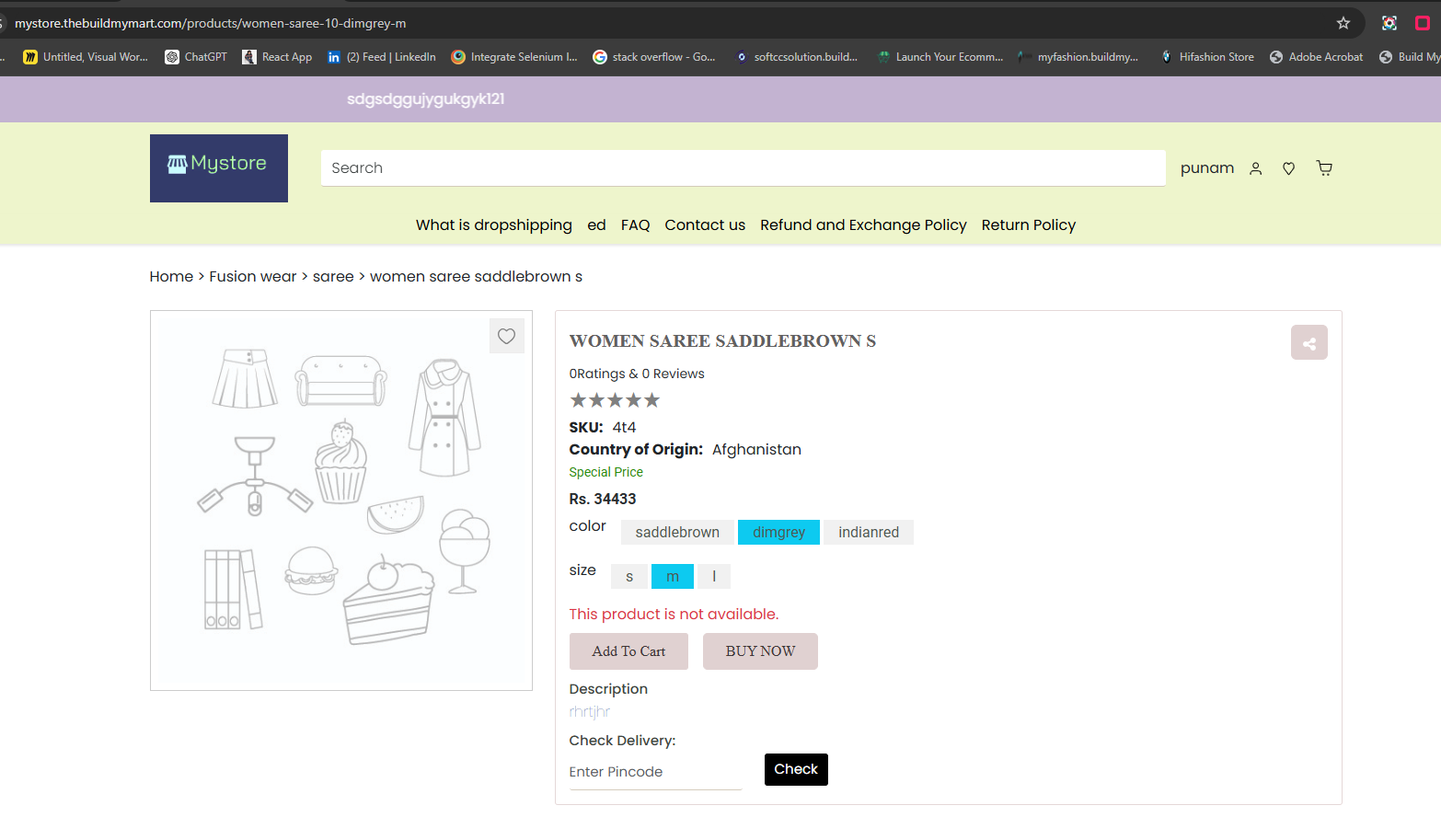Select the saddlebrown color option
Screen dimensions: 1441x840
click(x=677, y=532)
